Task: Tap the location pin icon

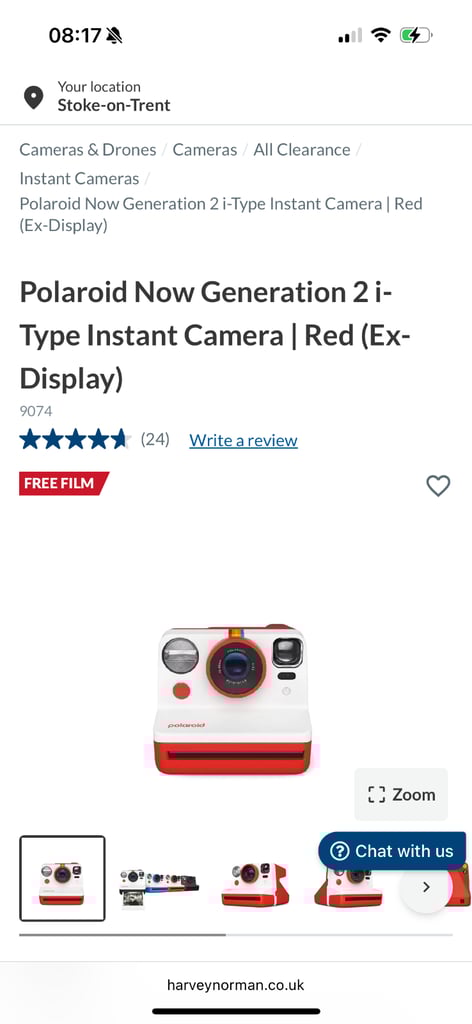Action: pos(33,97)
